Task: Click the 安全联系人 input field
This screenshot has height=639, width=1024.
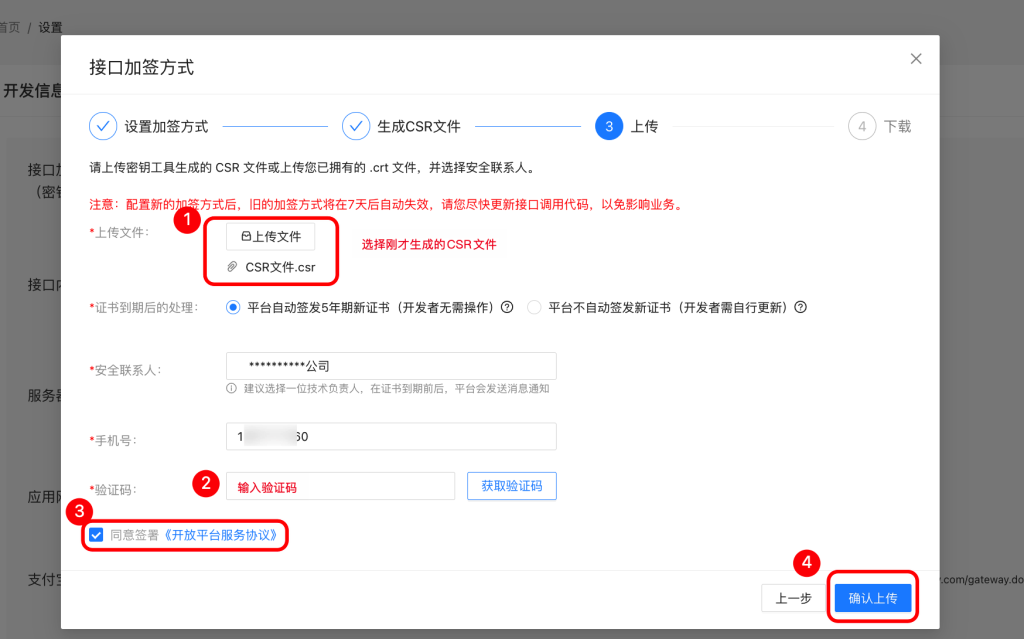Action: pyautogui.click(x=391, y=366)
